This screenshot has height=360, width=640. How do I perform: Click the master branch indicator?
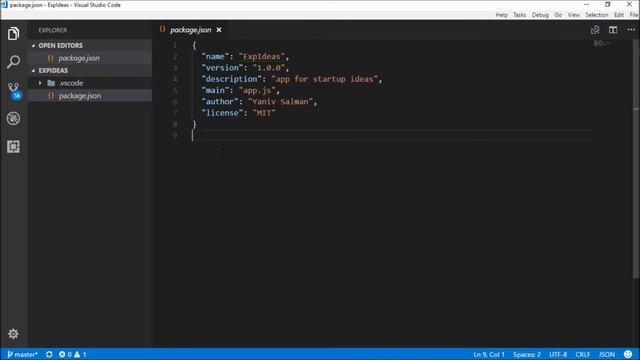point(22,354)
